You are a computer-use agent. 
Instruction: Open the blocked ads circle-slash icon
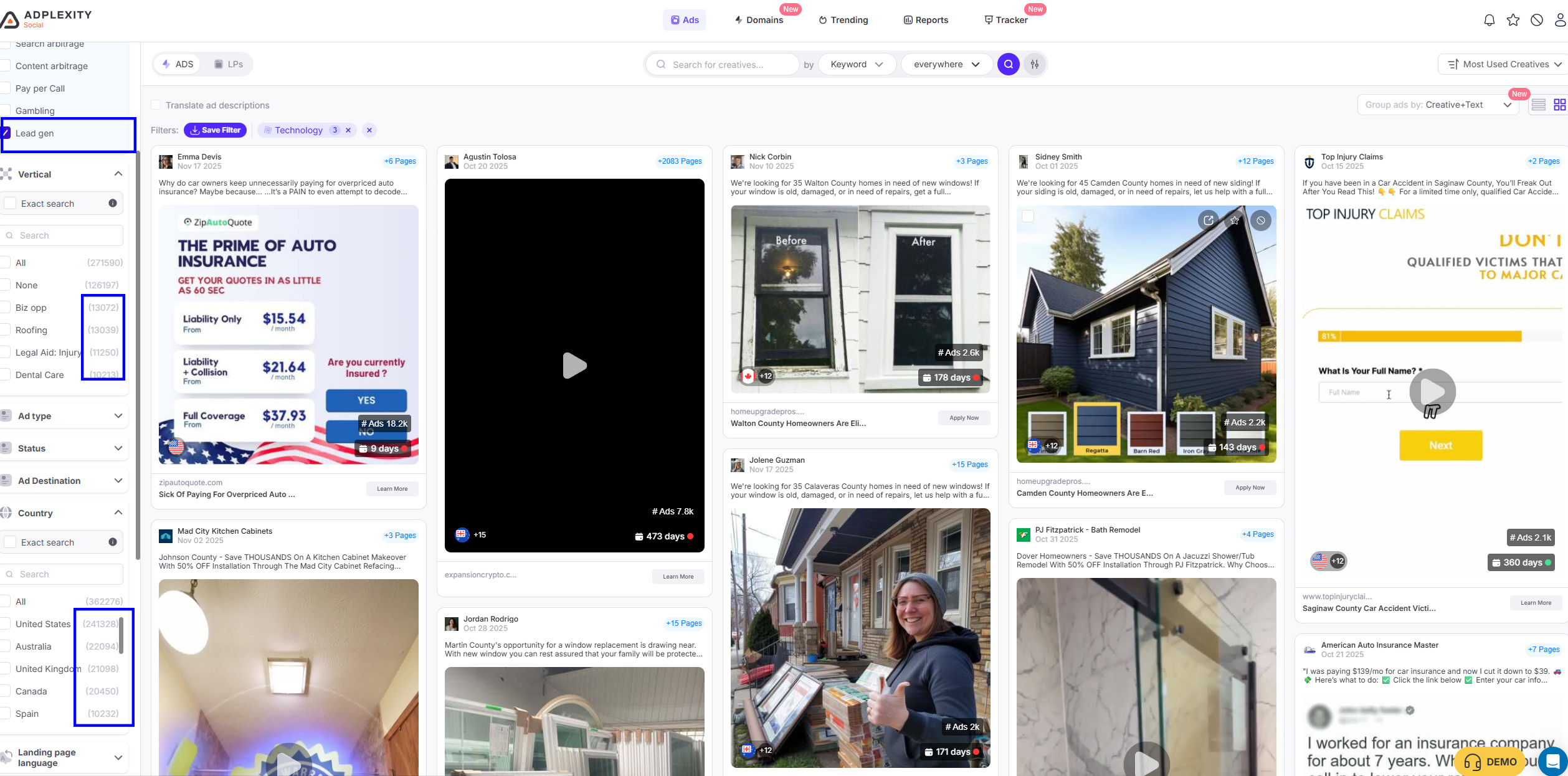[x=1536, y=20]
